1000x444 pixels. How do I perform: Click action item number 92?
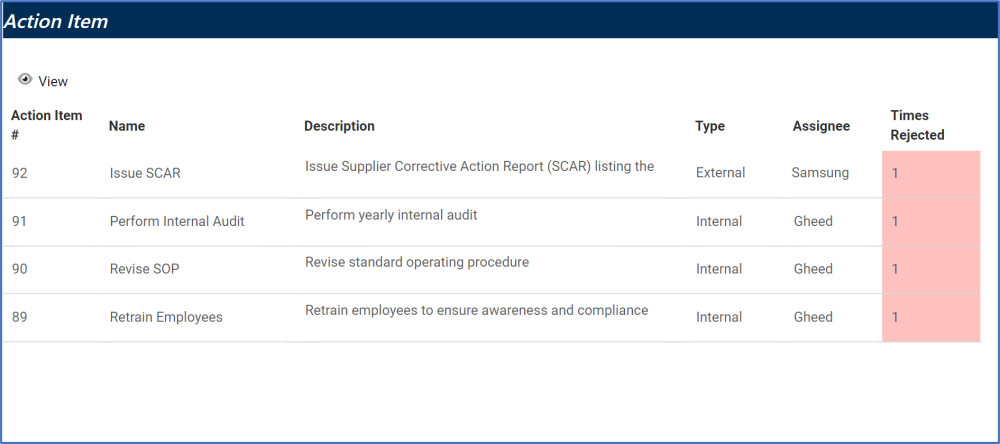20,173
